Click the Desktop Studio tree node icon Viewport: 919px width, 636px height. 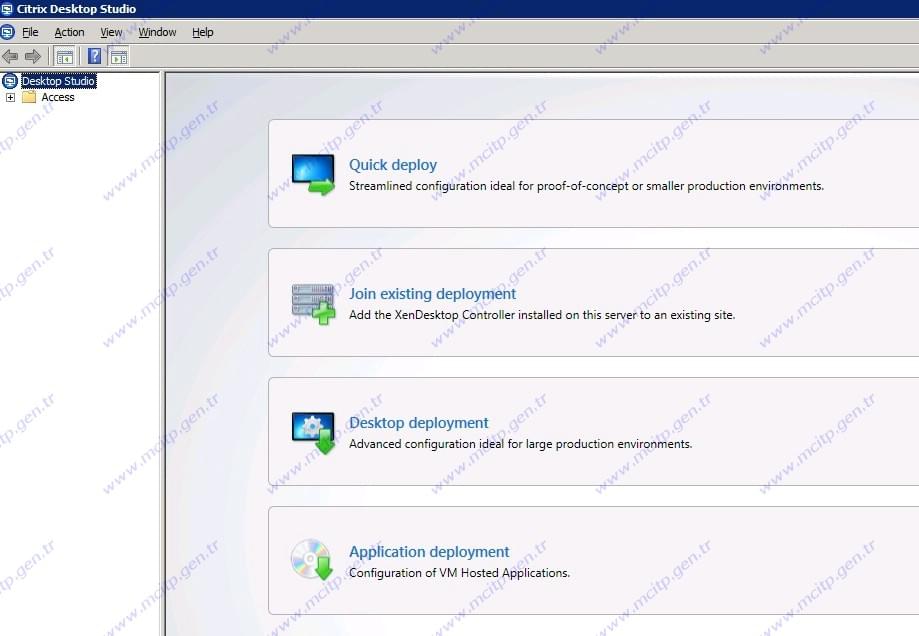pyautogui.click(x=10, y=81)
